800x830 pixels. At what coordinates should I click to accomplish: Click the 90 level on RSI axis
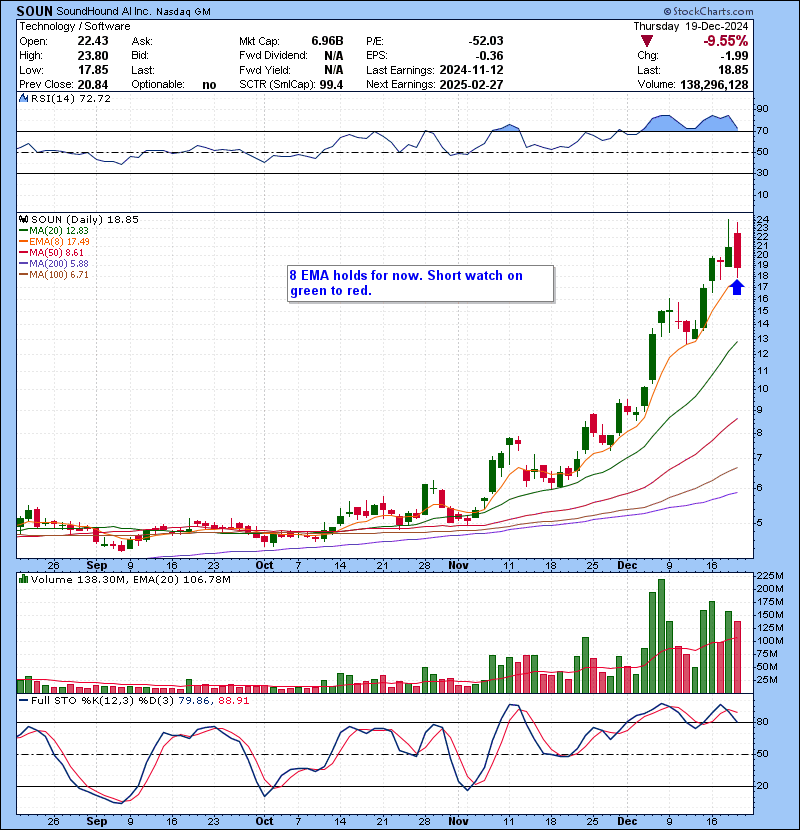763,109
